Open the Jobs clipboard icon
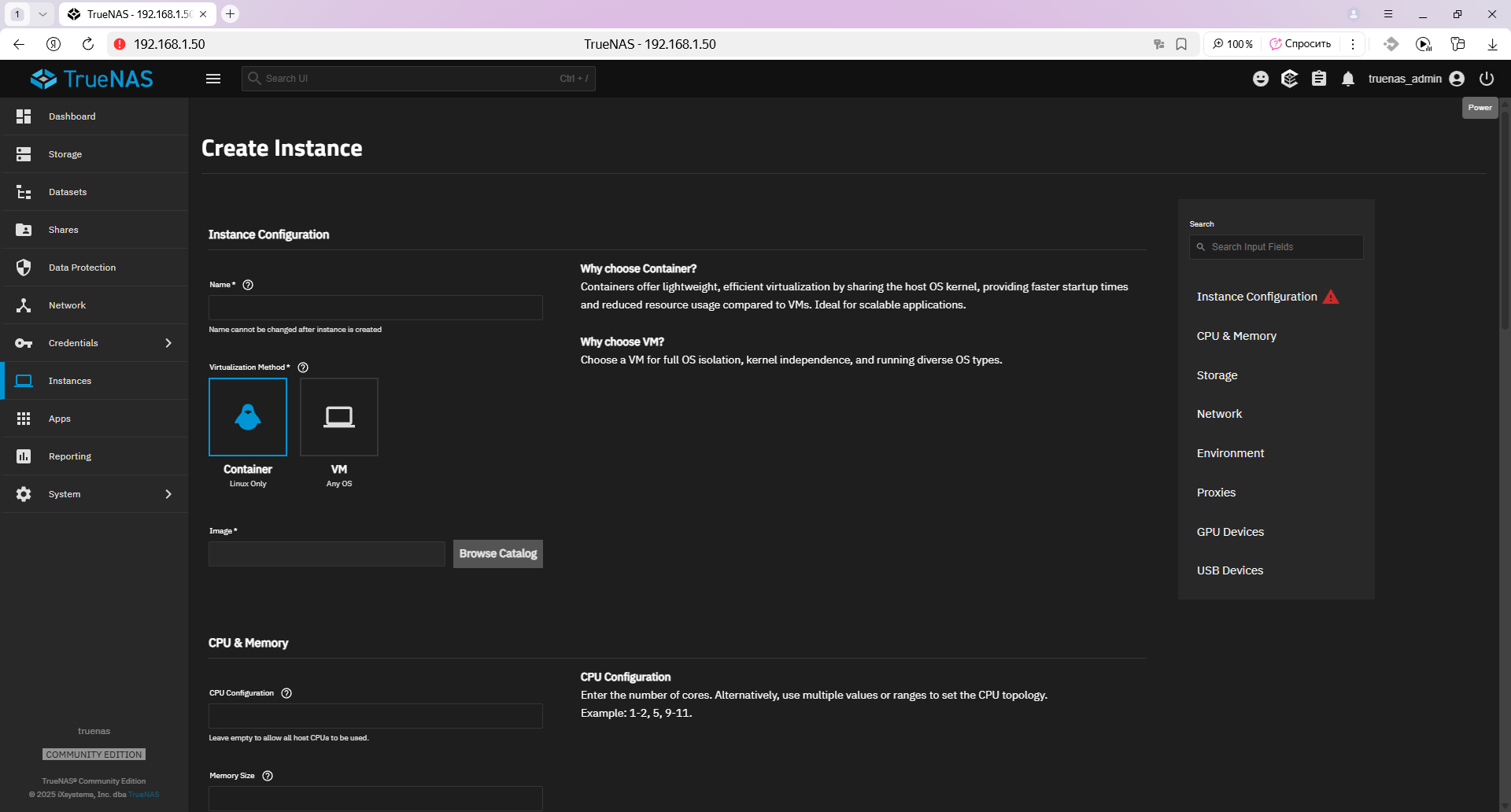The image size is (1511, 812). point(1319,79)
